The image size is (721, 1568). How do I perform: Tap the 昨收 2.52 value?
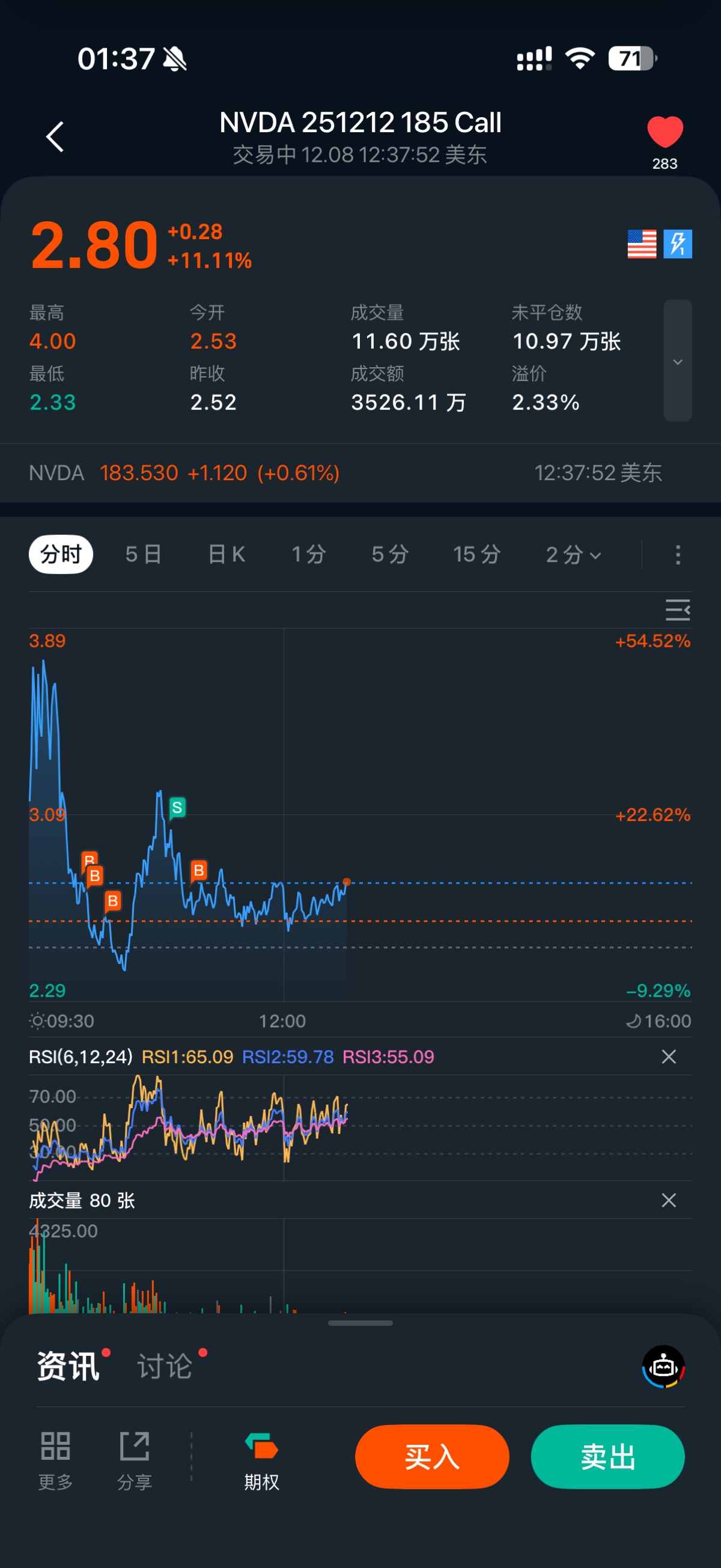[213, 402]
